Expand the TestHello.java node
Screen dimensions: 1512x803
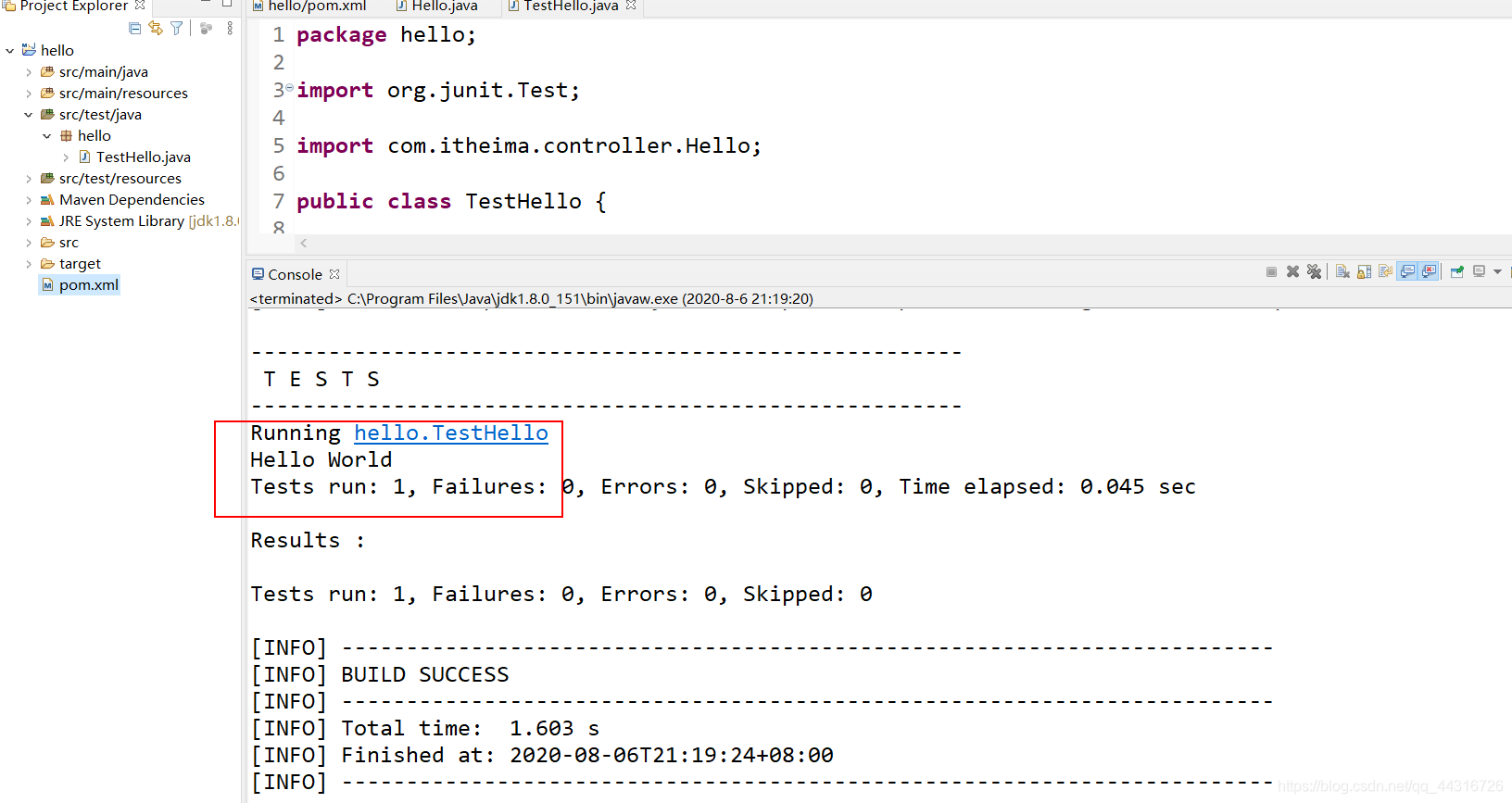coord(66,157)
